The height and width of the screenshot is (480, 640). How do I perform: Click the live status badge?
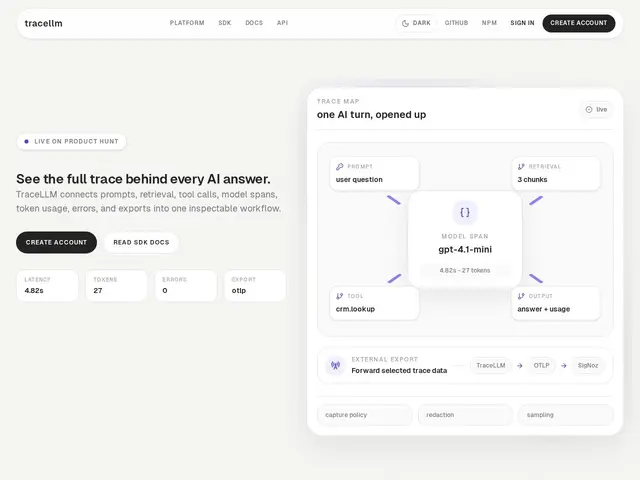click(596, 109)
